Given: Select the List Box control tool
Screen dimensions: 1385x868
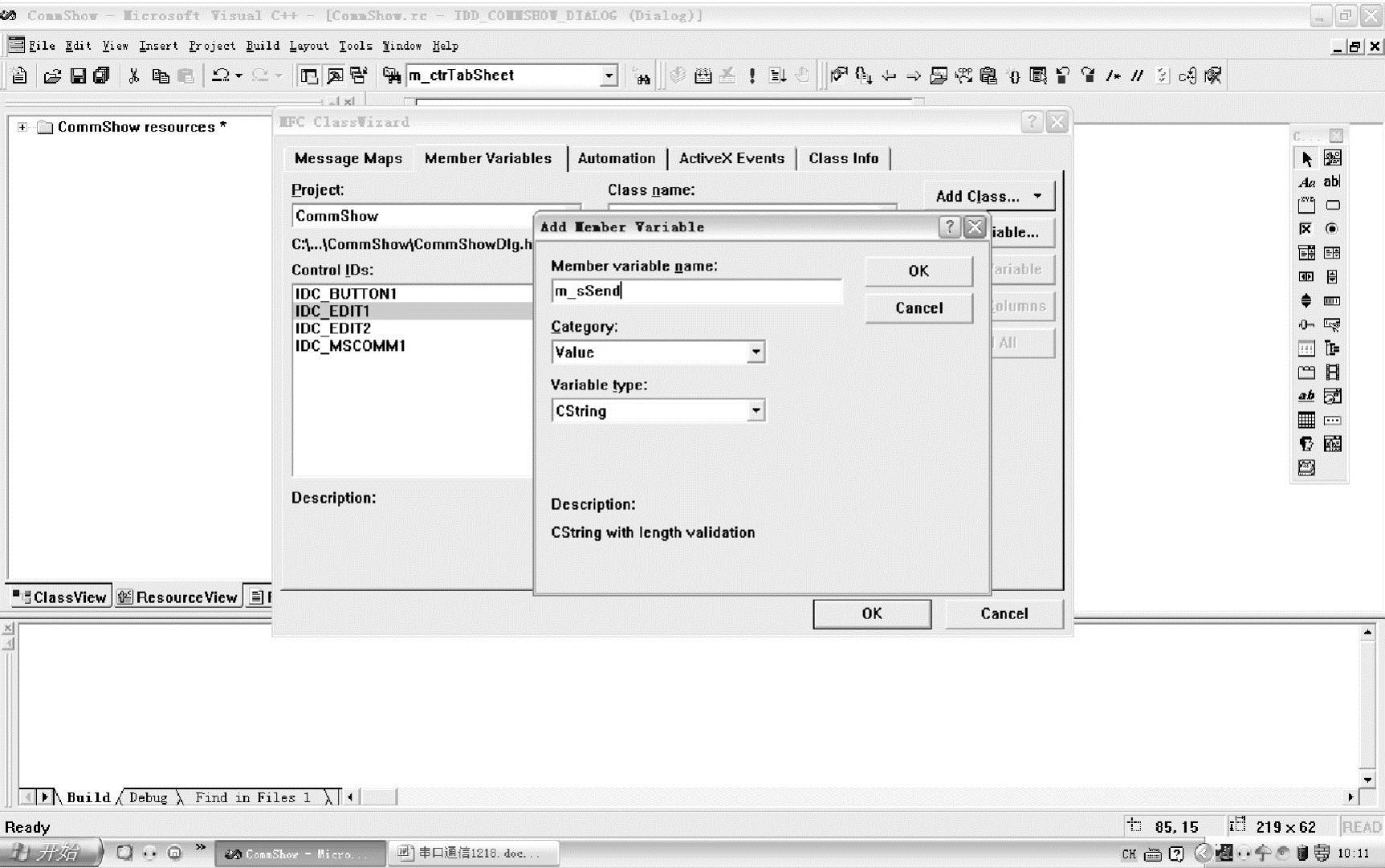Looking at the screenshot, I should point(1332,253).
